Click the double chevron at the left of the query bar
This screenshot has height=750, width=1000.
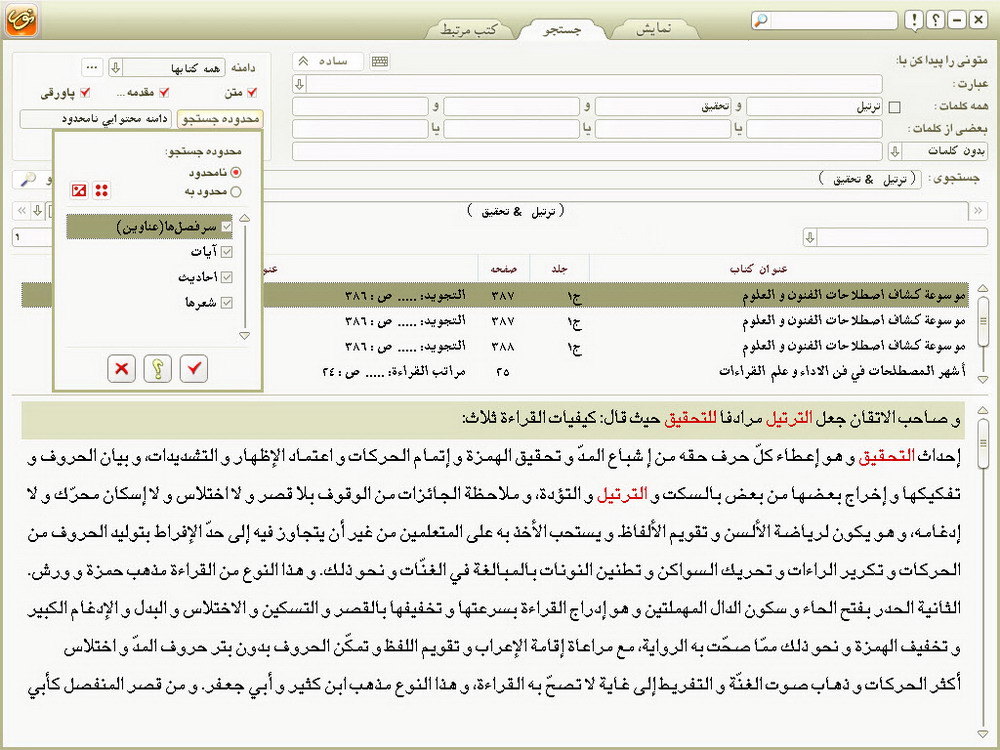pos(22,210)
